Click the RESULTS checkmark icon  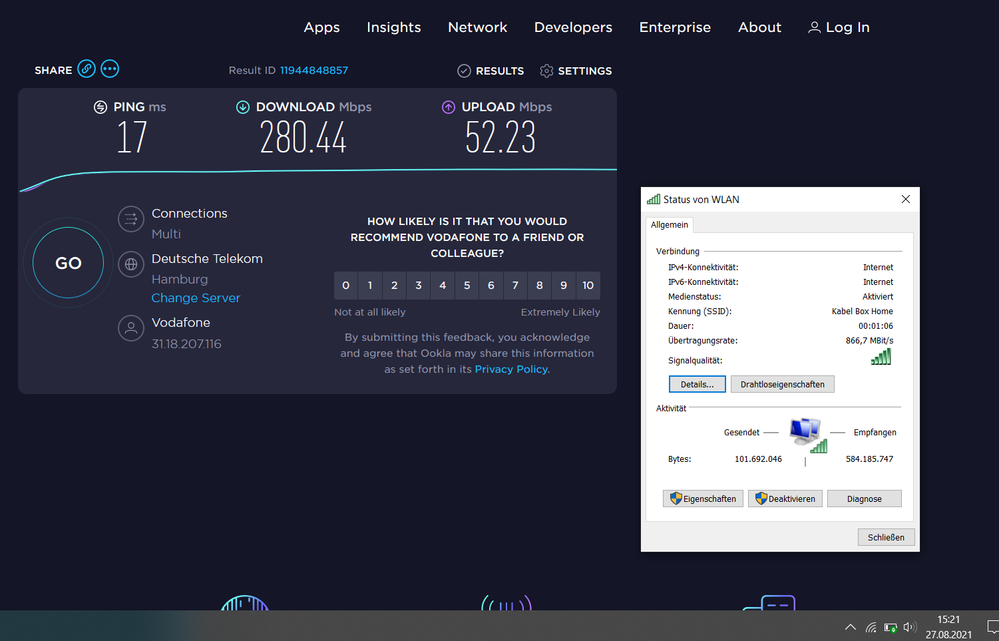pos(464,71)
